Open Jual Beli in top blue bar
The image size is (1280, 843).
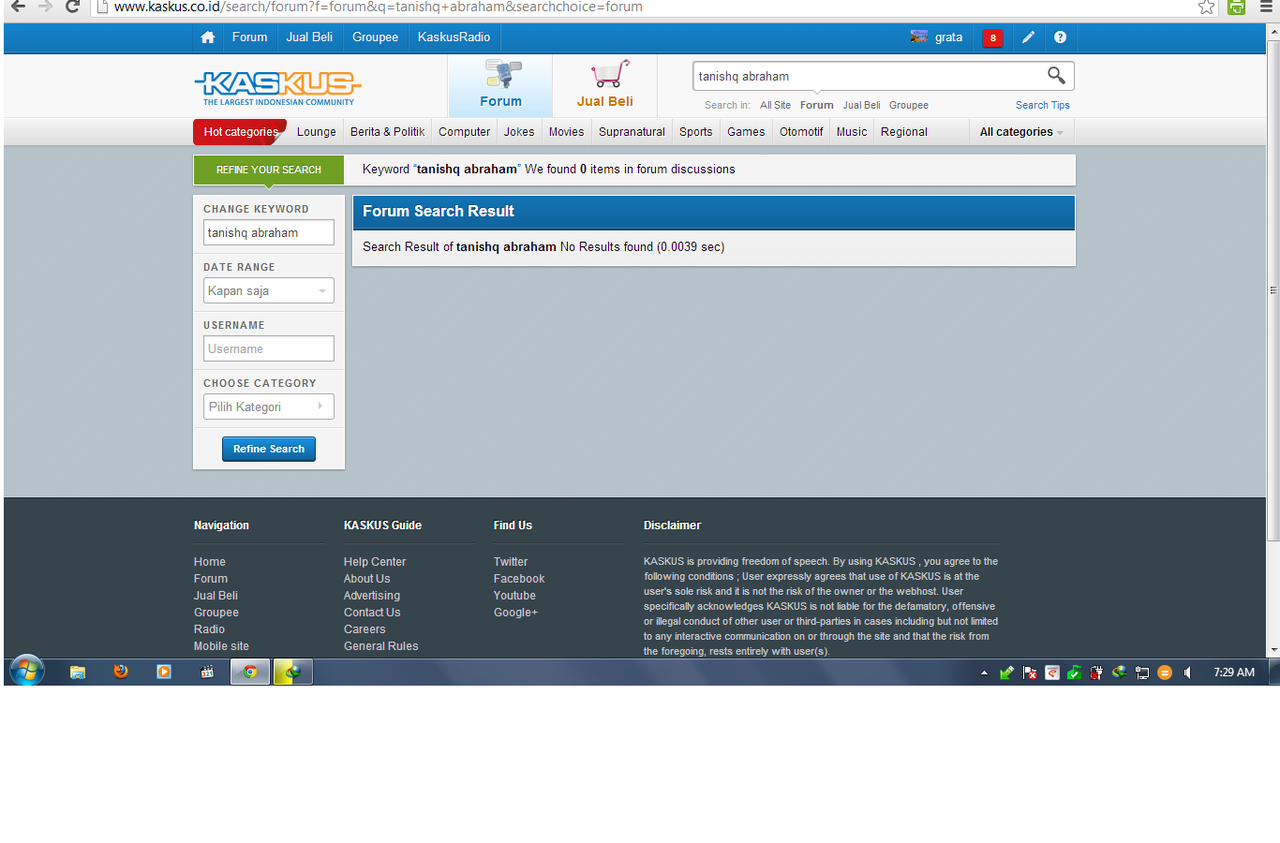tap(310, 37)
